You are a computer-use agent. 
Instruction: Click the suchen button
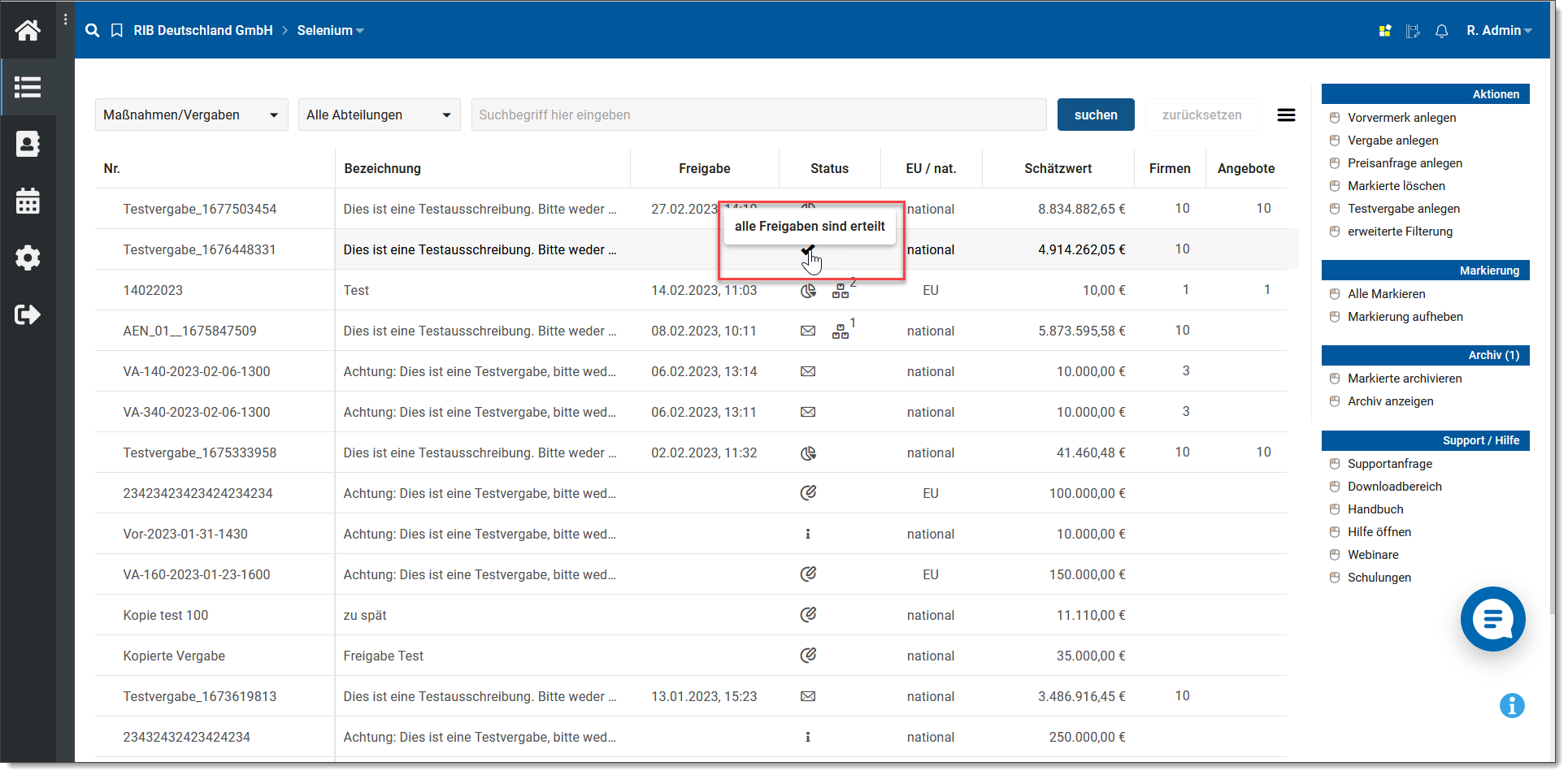(x=1096, y=115)
